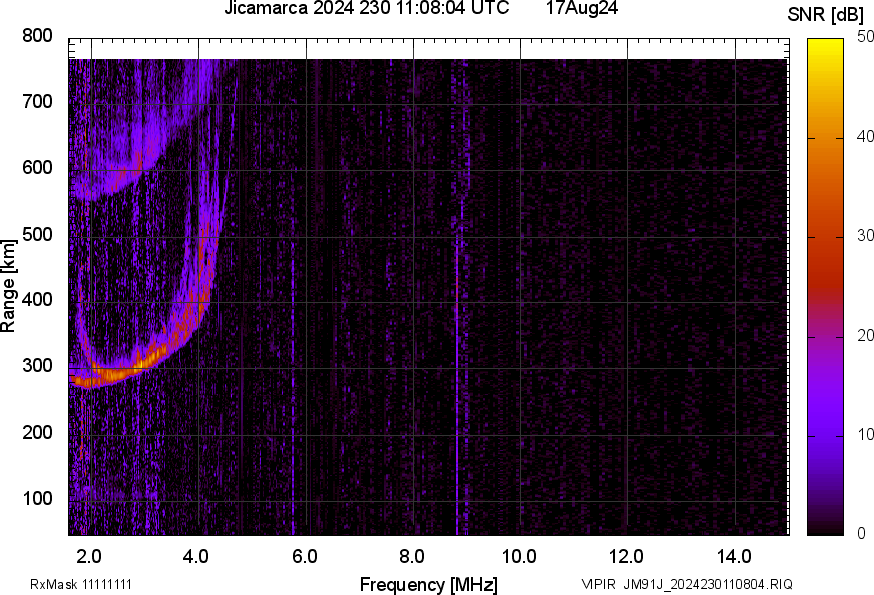Click the colorbar tick label '20'
The height and width of the screenshot is (595, 874).
tap(865, 335)
